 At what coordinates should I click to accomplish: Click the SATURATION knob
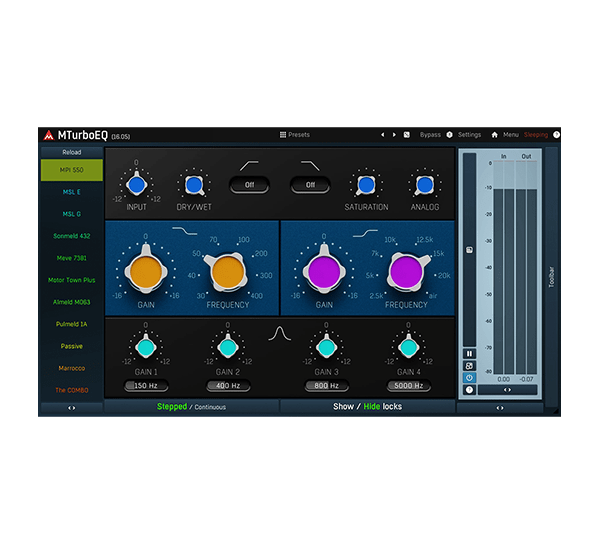366,185
